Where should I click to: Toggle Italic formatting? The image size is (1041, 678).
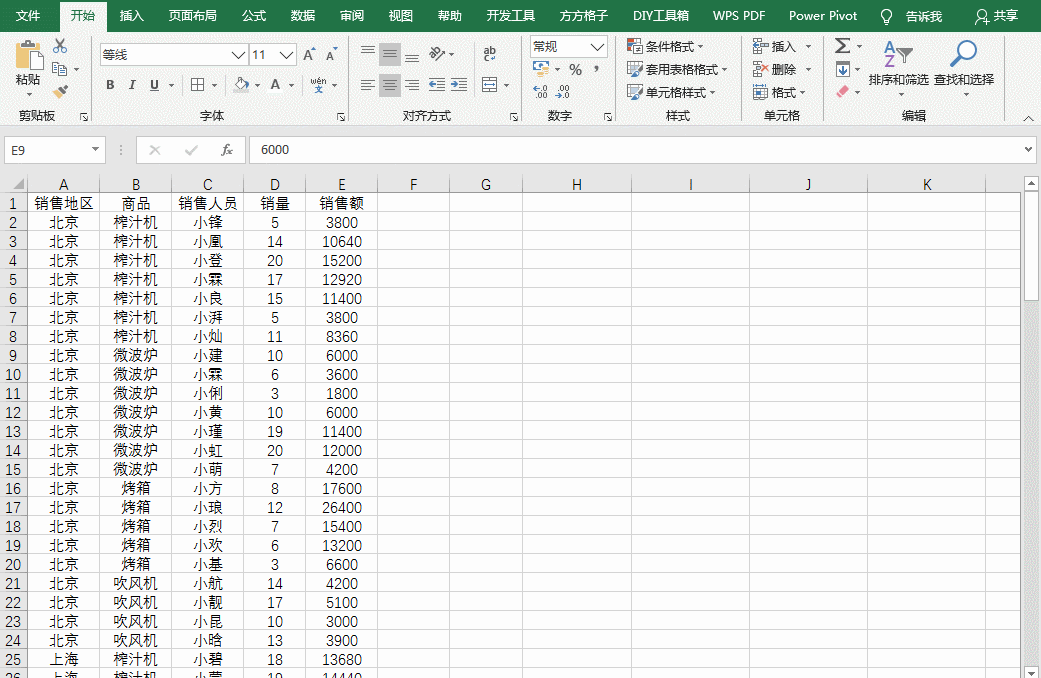tap(131, 85)
